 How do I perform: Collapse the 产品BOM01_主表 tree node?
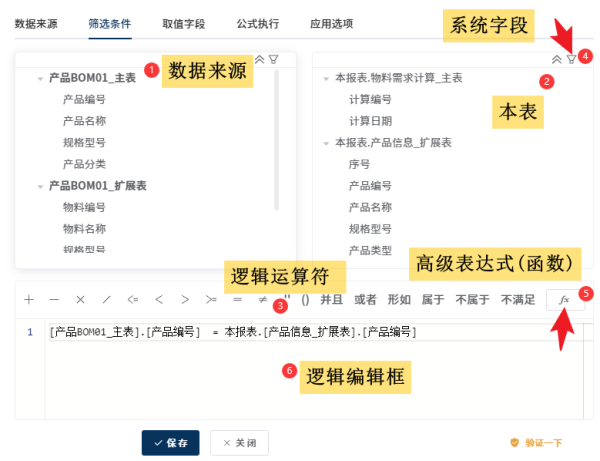click(x=40, y=79)
